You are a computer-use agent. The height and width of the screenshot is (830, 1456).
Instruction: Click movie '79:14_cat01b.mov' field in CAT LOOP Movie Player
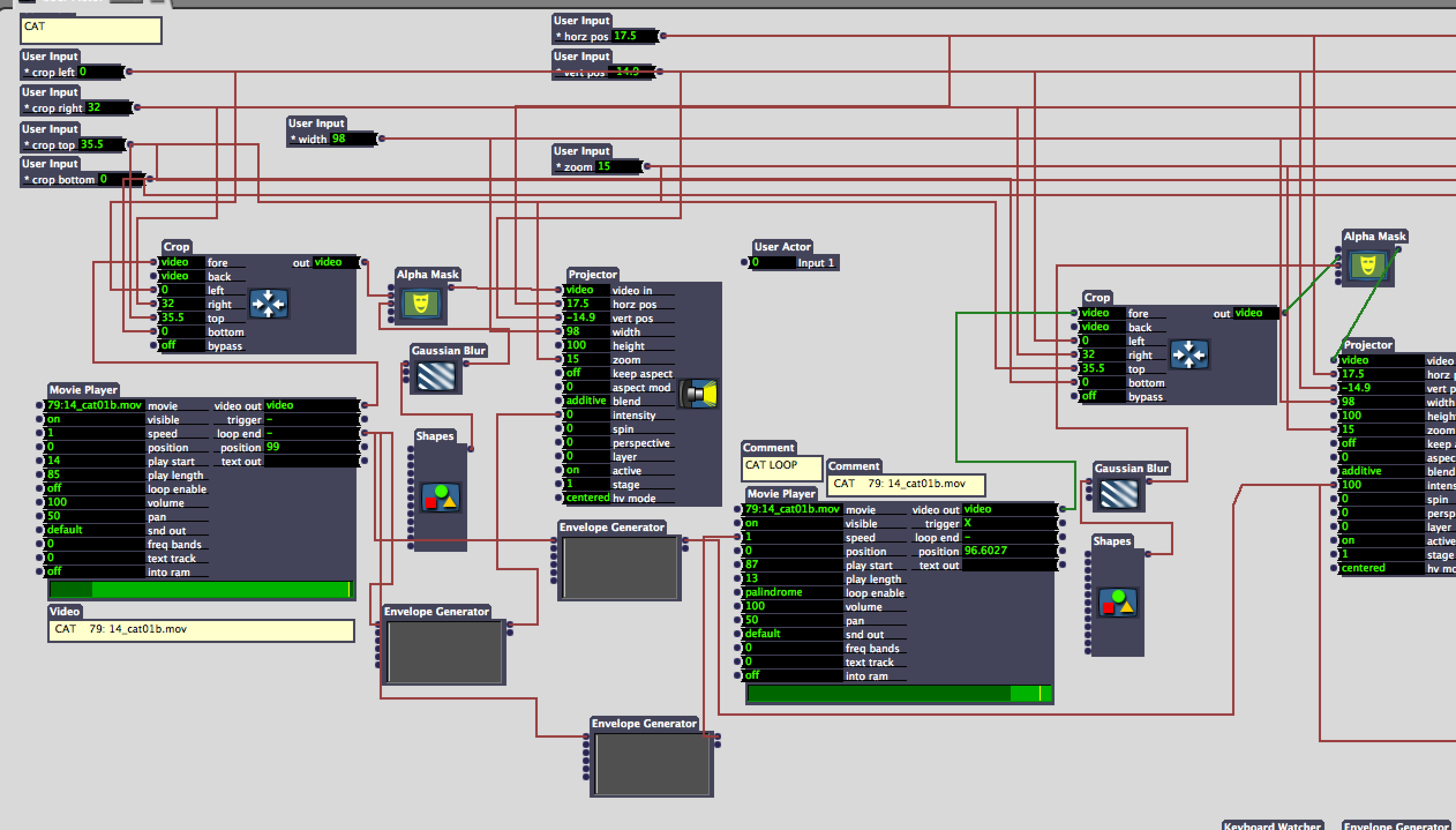[793, 509]
